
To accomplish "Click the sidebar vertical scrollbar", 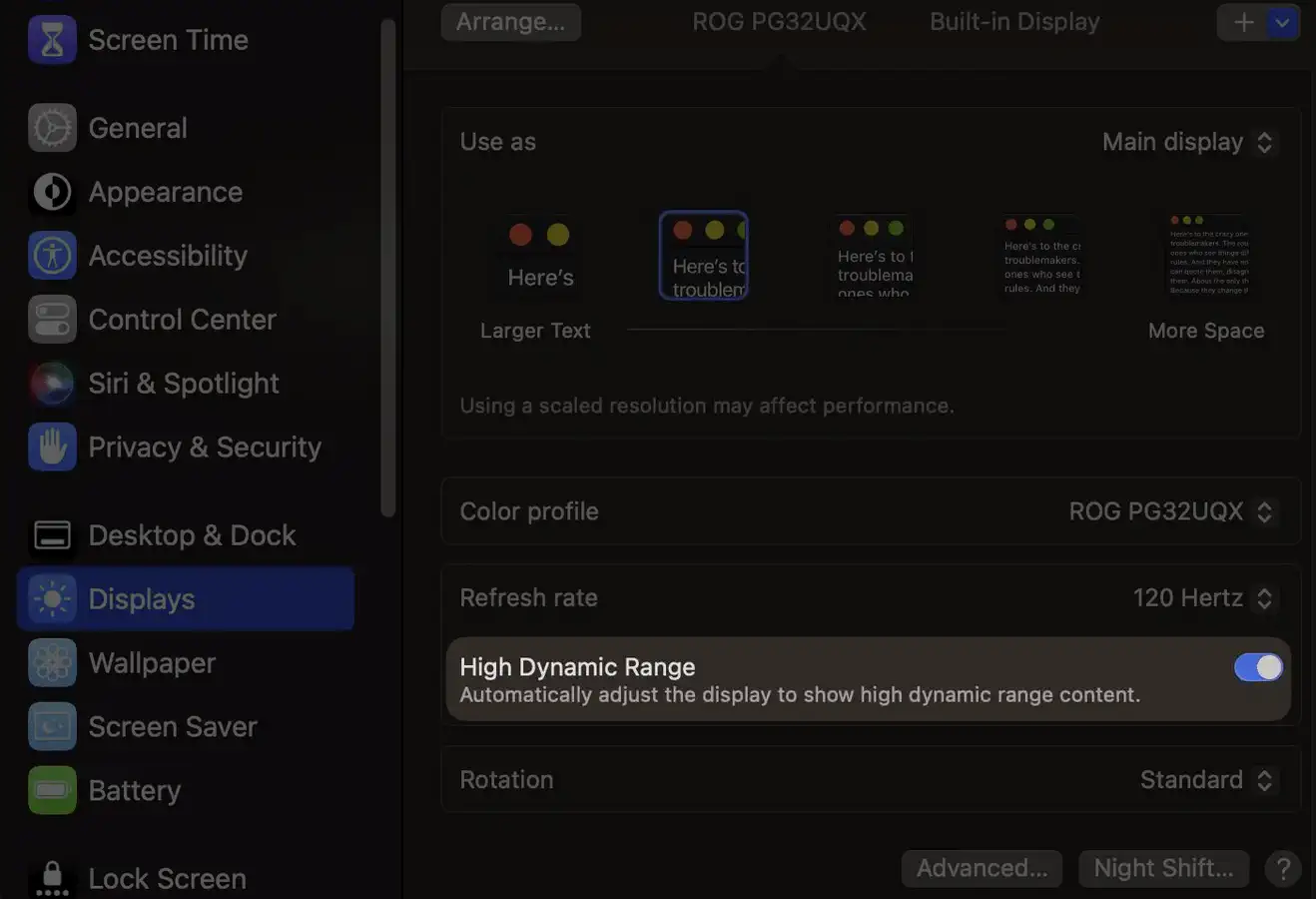I will click(388, 268).
